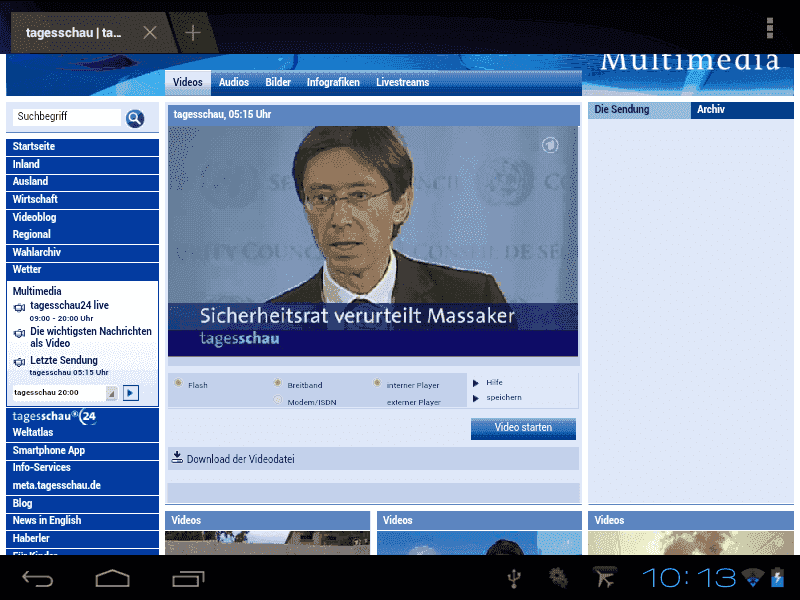Viewport: 800px width, 600px height.
Task: Click the Download der Videodatei link
Action: [240, 459]
